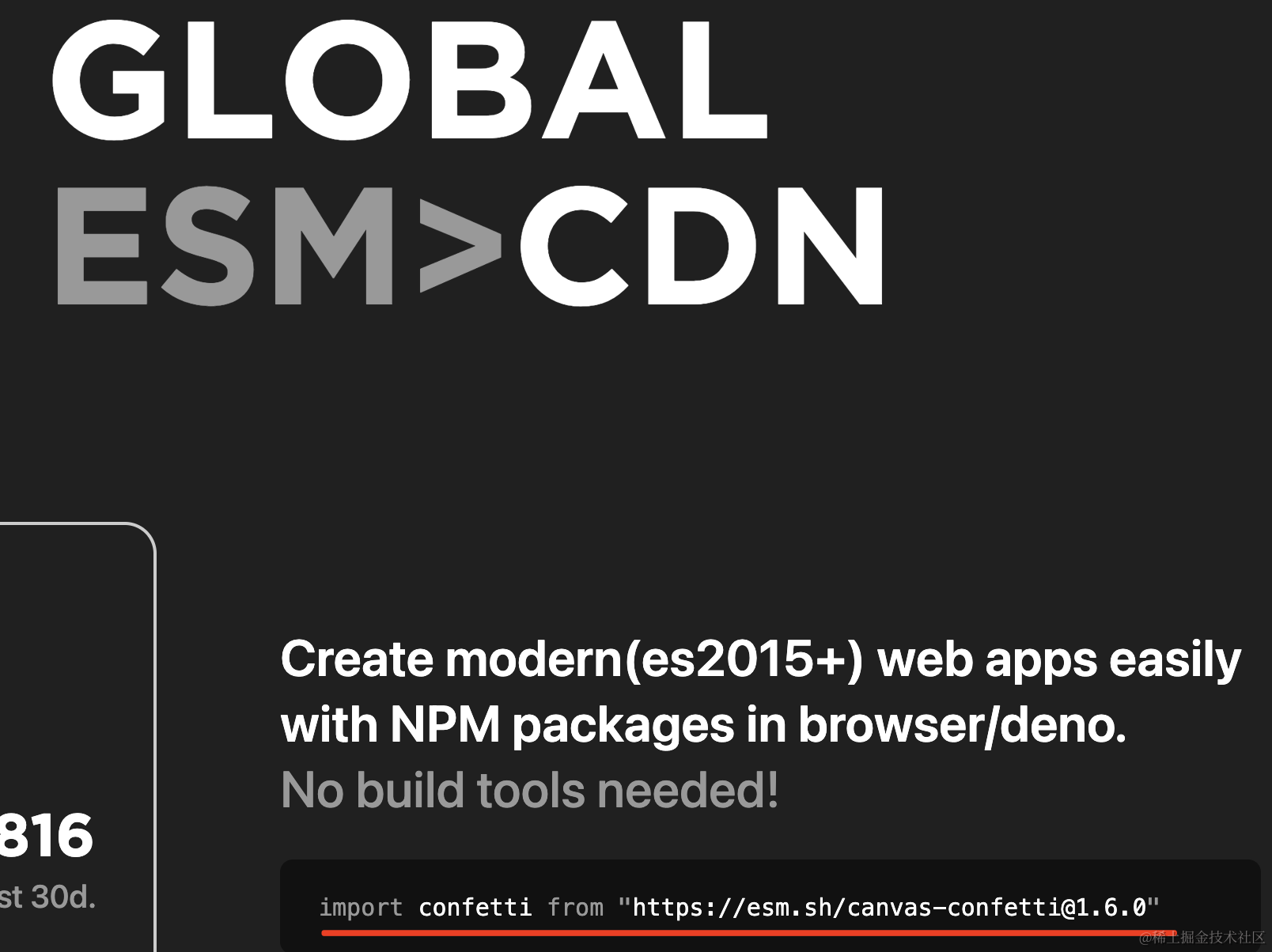Click the 'No build tools needed!' text
Image resolution: width=1272 pixels, height=952 pixels.
coord(529,790)
